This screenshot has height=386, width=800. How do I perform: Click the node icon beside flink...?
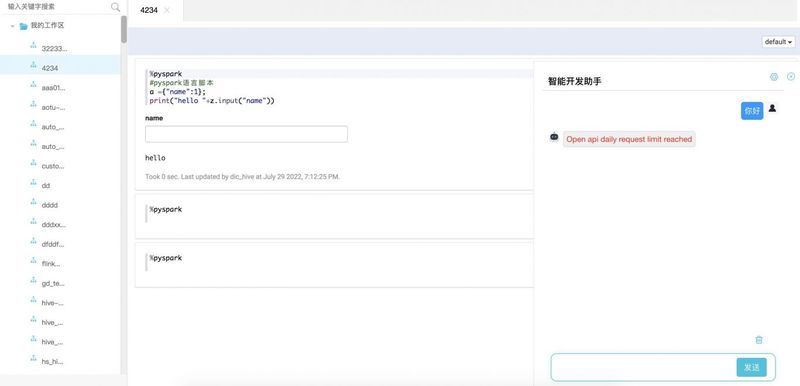point(34,261)
